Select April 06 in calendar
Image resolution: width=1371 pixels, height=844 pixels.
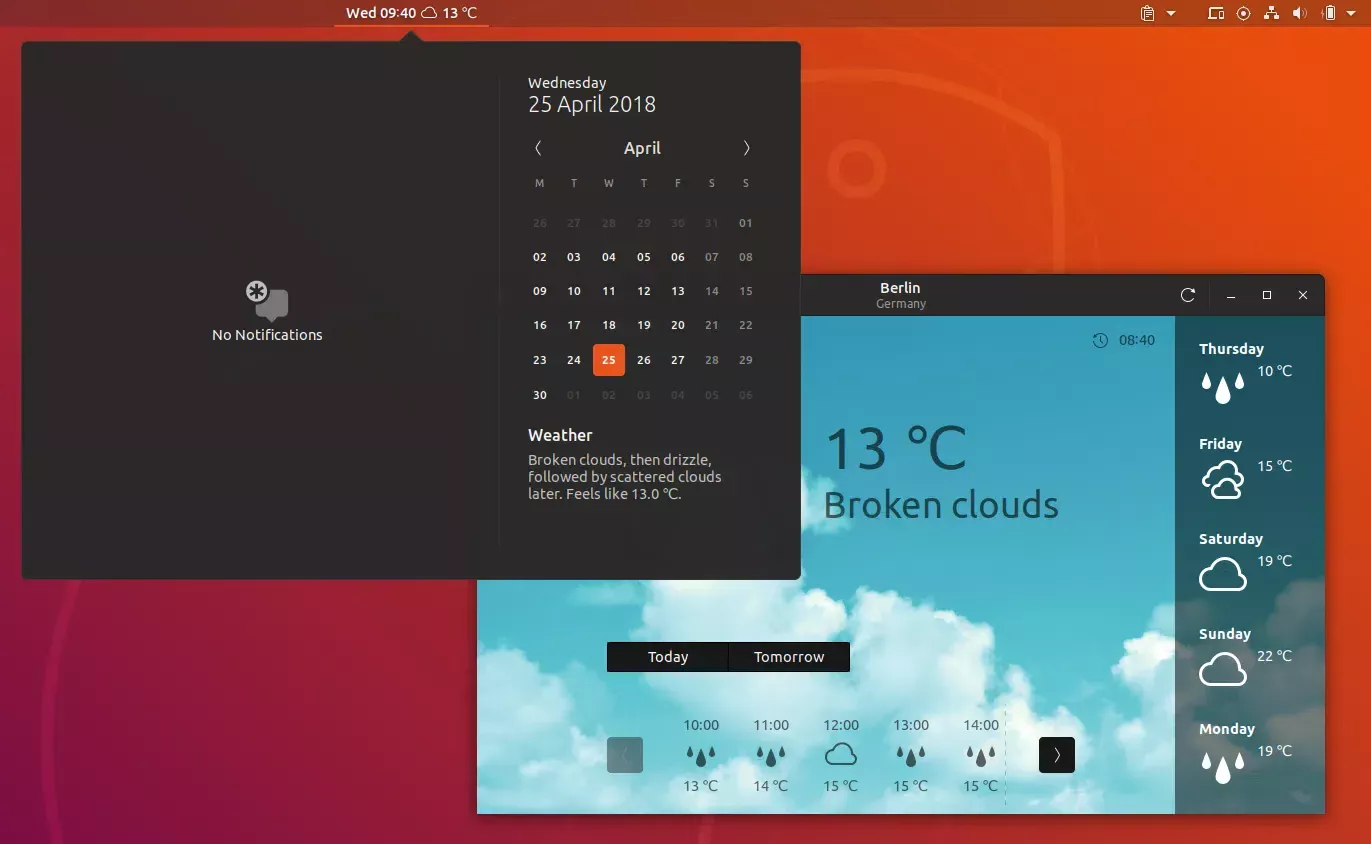pyautogui.click(x=678, y=257)
